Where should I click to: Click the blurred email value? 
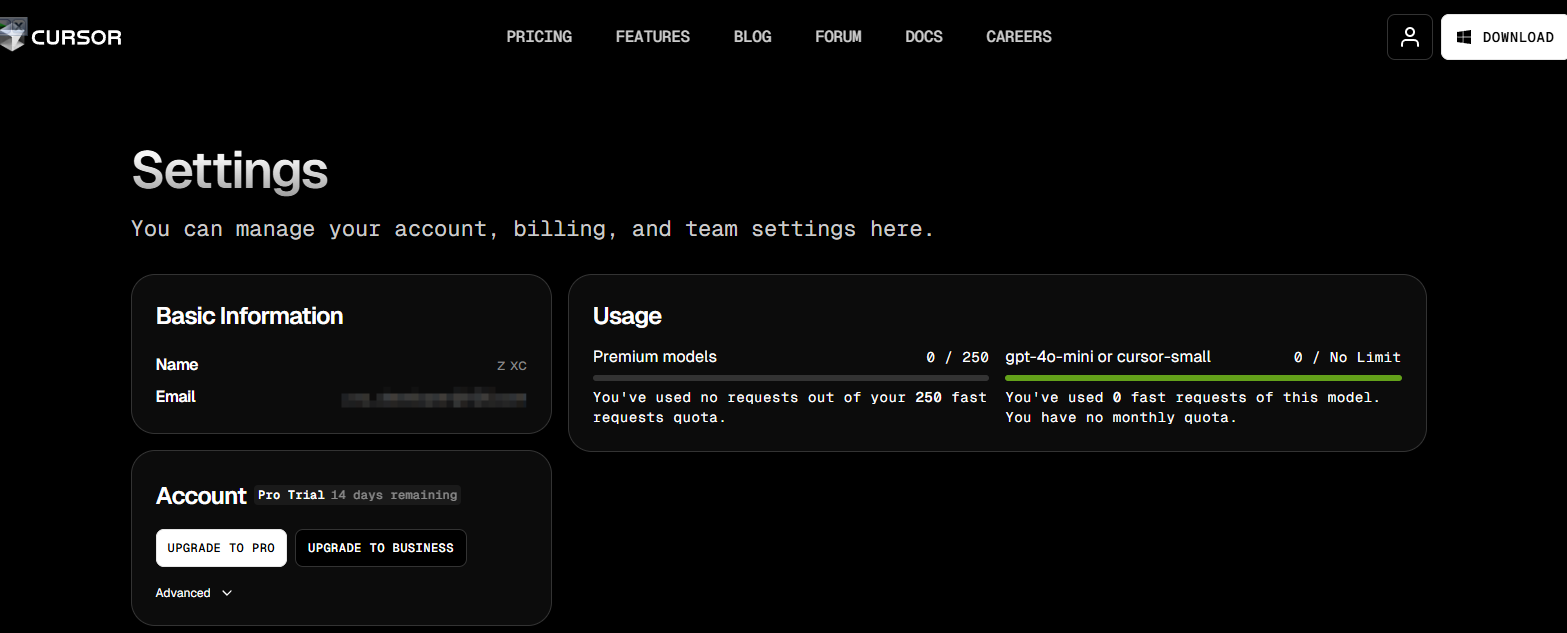pos(433,399)
